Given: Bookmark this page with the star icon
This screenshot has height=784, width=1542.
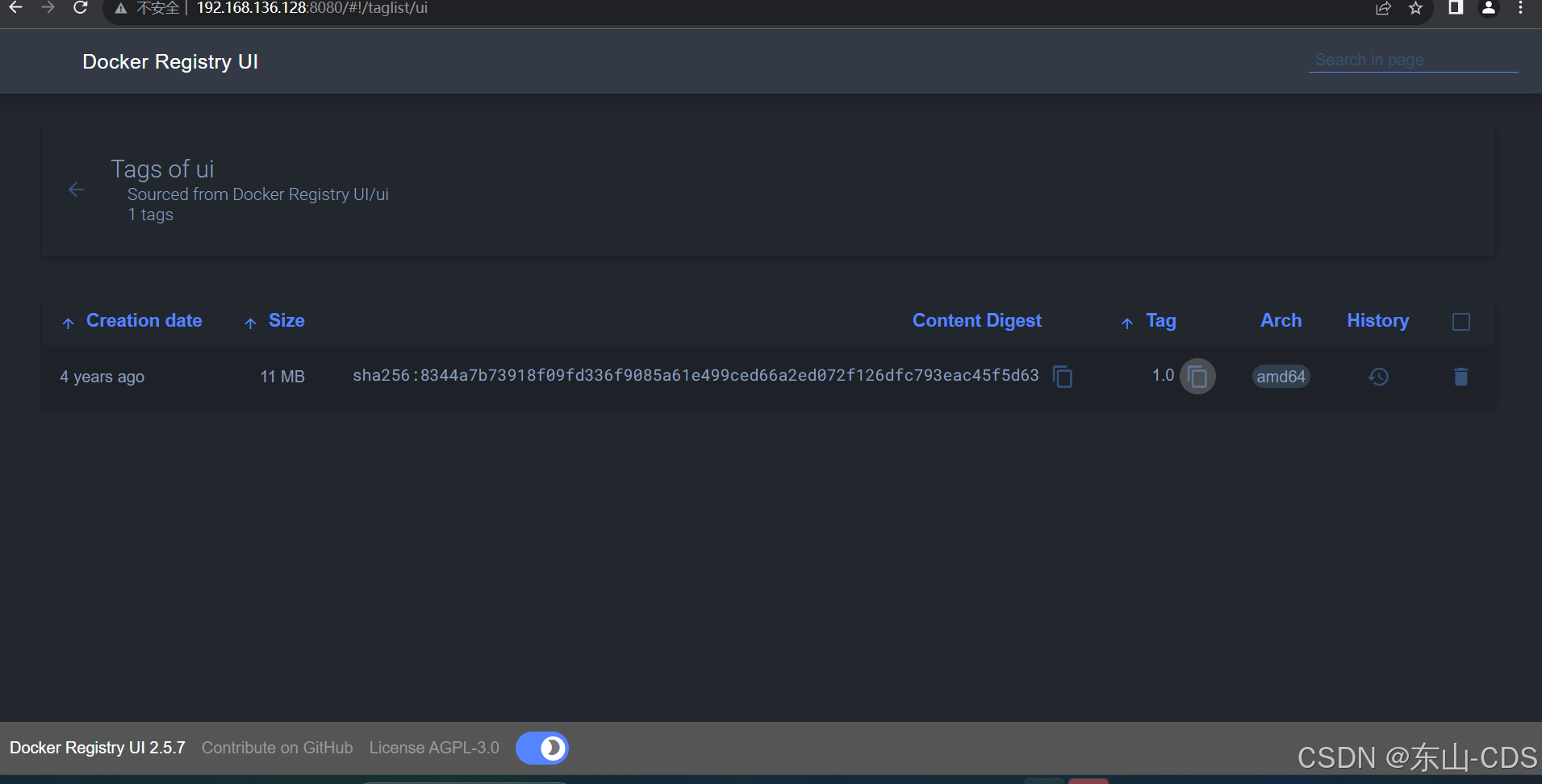Looking at the screenshot, I should 1415,8.
